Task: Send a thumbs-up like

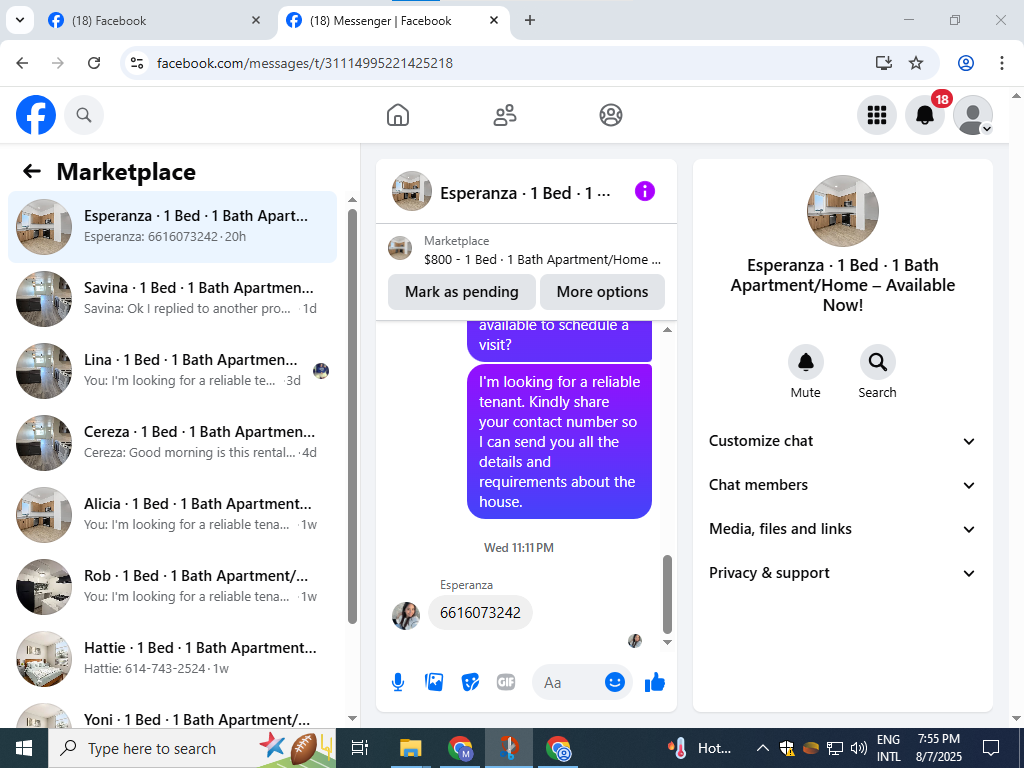Action: coord(654,682)
